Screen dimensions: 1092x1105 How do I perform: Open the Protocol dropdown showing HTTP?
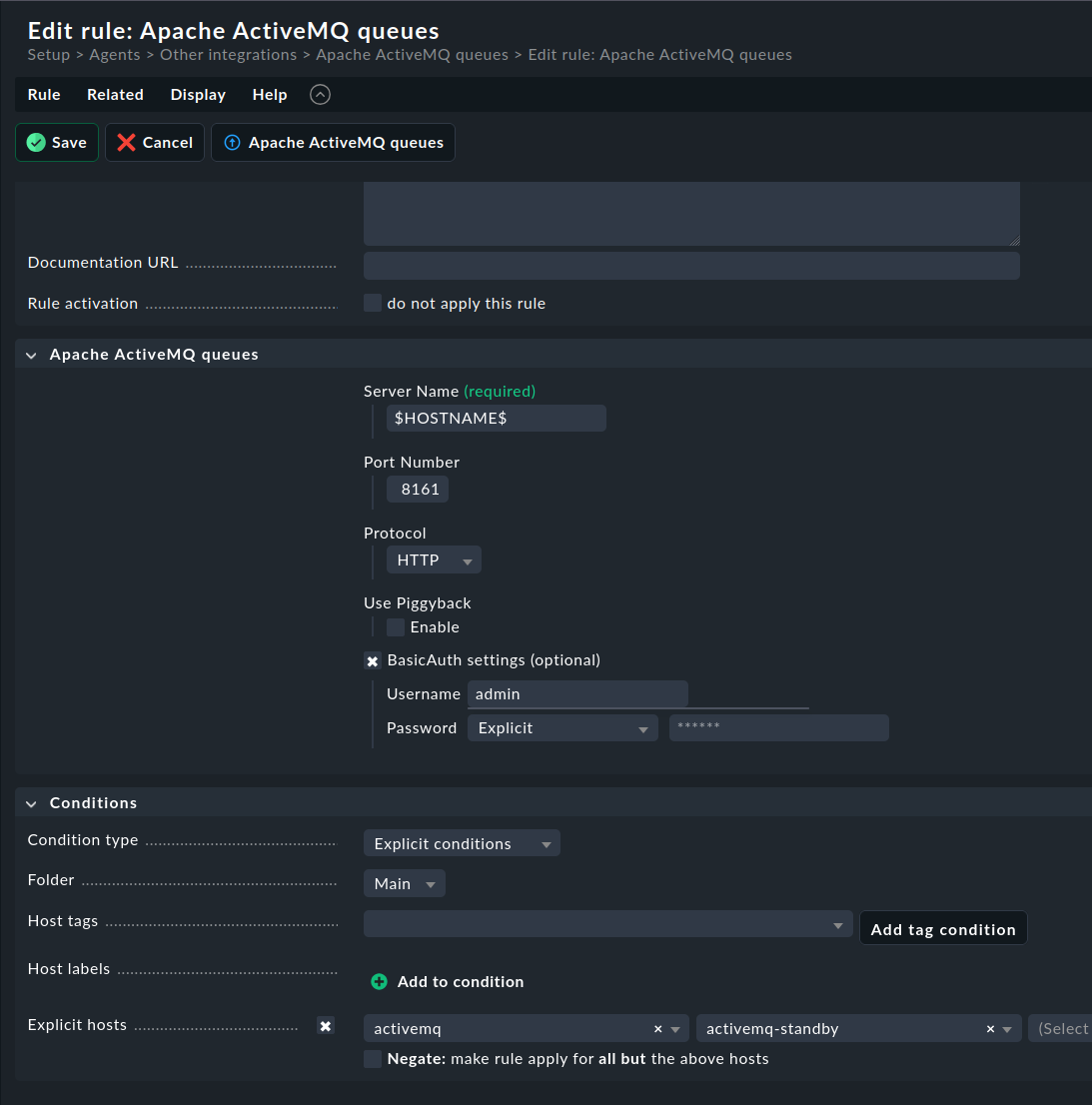click(x=433, y=559)
